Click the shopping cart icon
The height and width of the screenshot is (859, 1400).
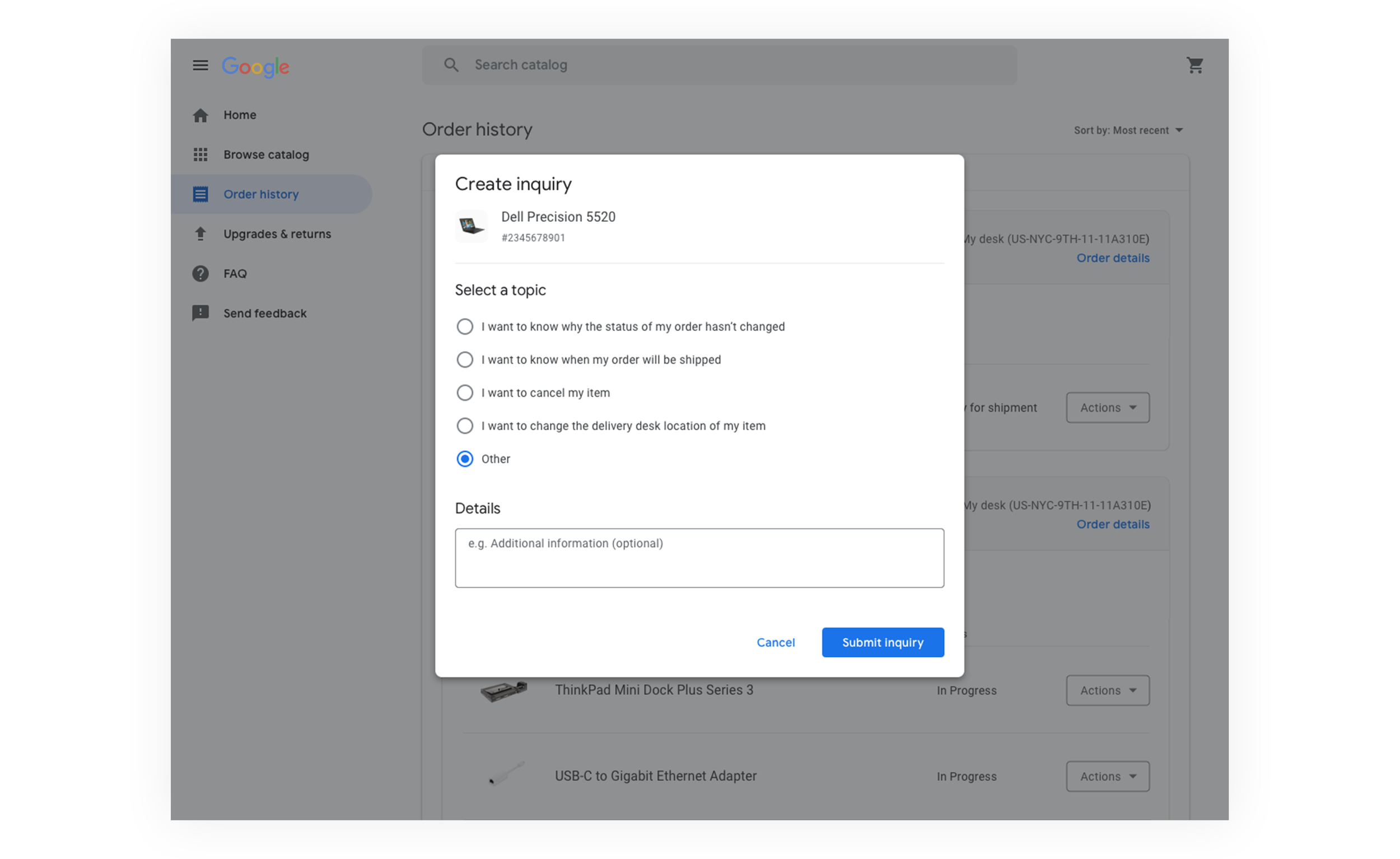[x=1194, y=66]
